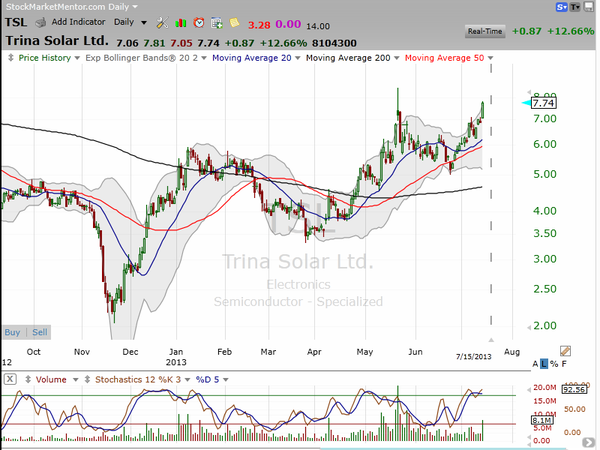Click the 20.0M volume axis label
The height and width of the screenshot is (450, 600).
pyautogui.click(x=545, y=388)
